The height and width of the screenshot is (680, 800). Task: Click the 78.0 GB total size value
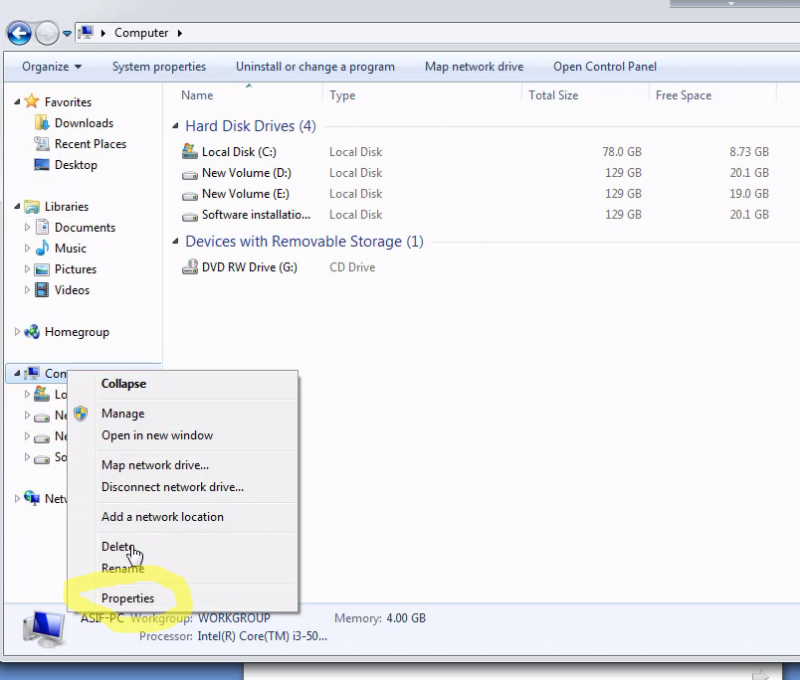(x=621, y=152)
